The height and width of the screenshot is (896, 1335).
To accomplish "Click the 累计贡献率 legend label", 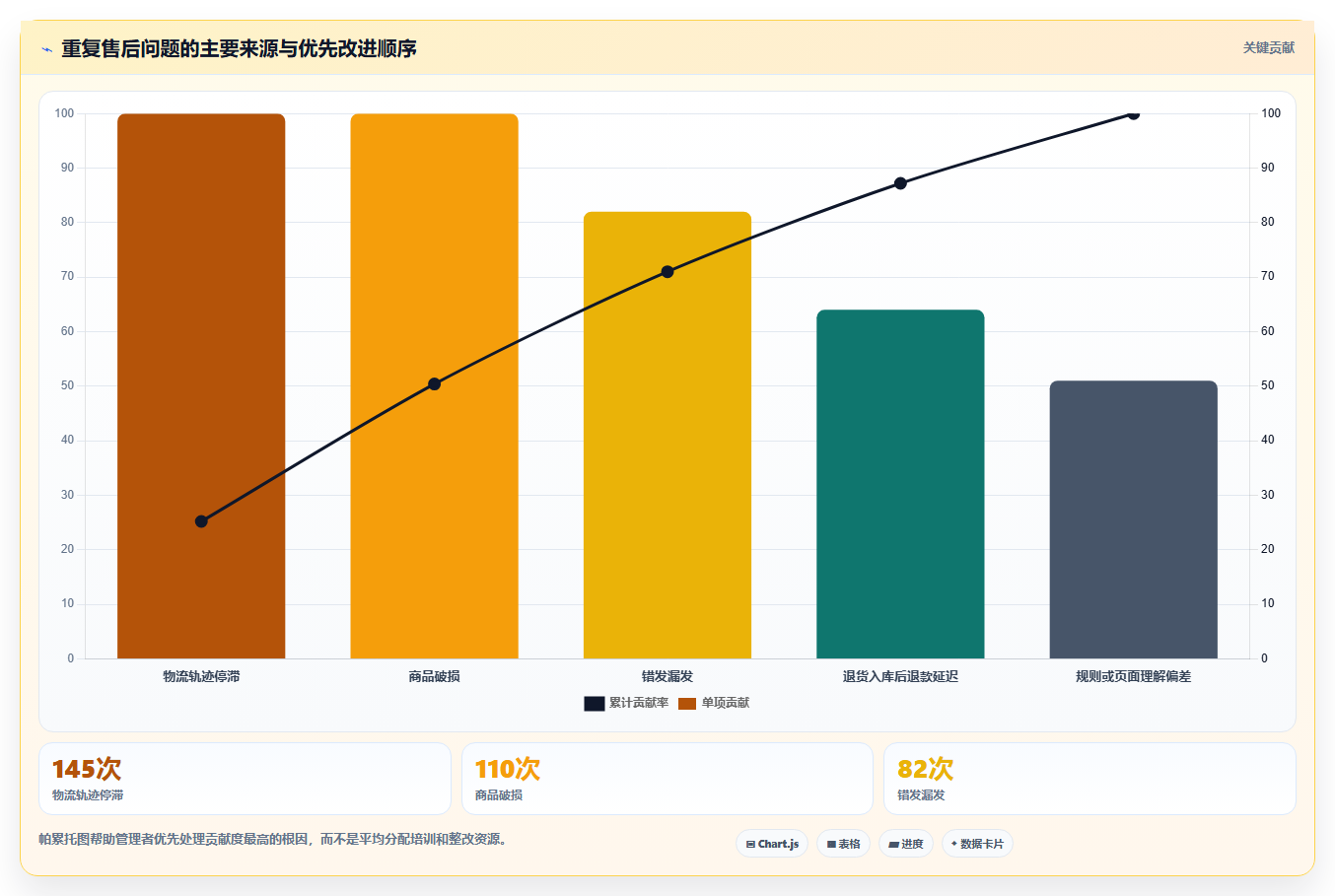I will (x=639, y=703).
